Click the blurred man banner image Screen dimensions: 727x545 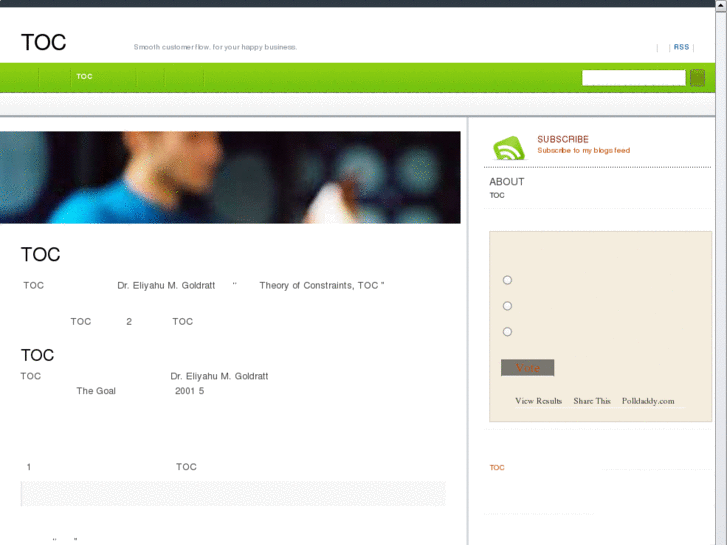[230, 177]
